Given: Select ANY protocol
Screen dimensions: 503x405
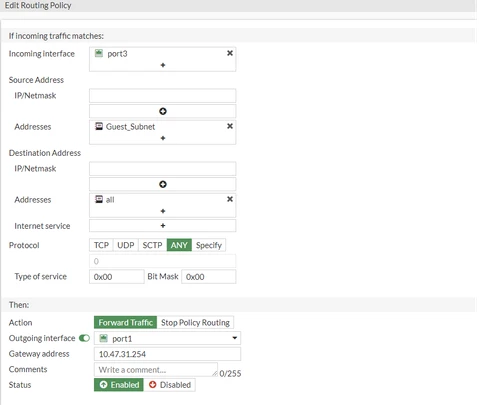Looking at the screenshot, I should pyautogui.click(x=179, y=245).
